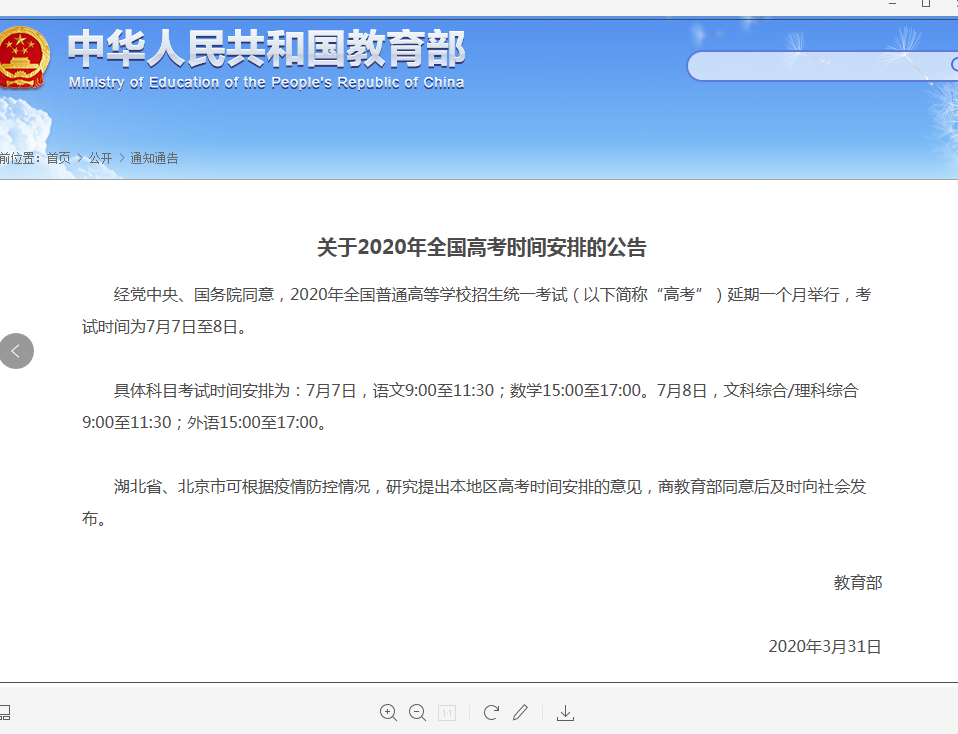Open 首页 breadcrumb link
This screenshot has width=958, height=734.
click(58, 158)
